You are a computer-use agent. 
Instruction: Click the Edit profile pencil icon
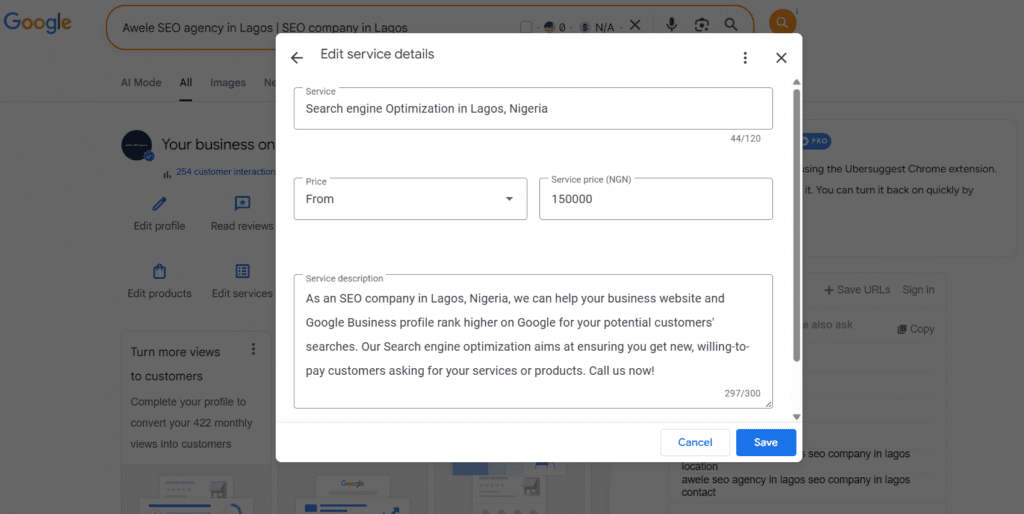click(159, 204)
